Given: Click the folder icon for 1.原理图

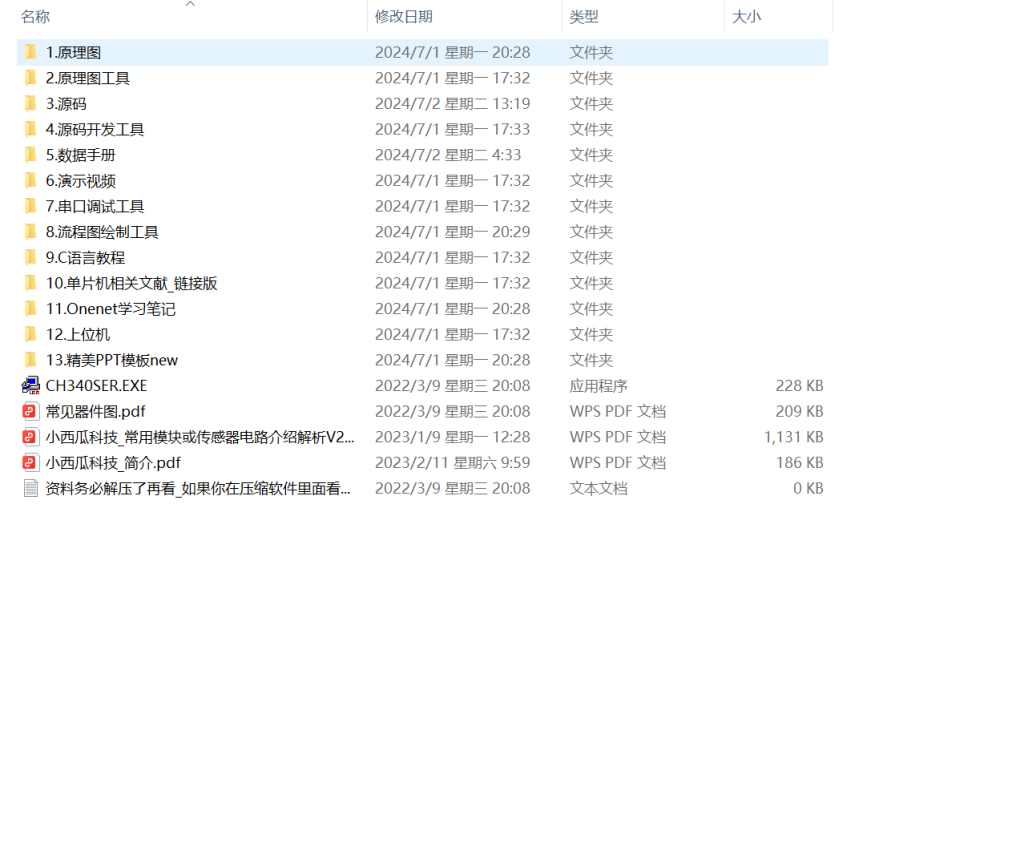Looking at the screenshot, I should (30, 52).
